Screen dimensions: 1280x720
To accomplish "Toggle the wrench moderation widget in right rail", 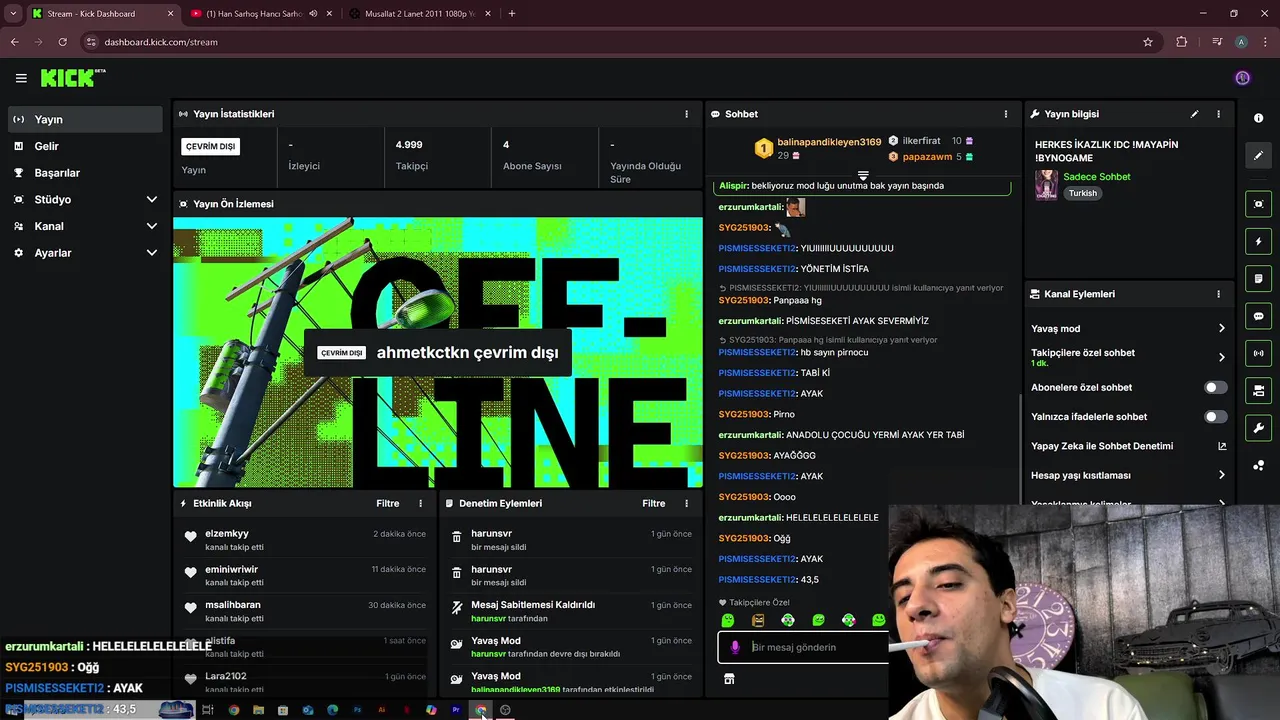I will click(1258, 428).
